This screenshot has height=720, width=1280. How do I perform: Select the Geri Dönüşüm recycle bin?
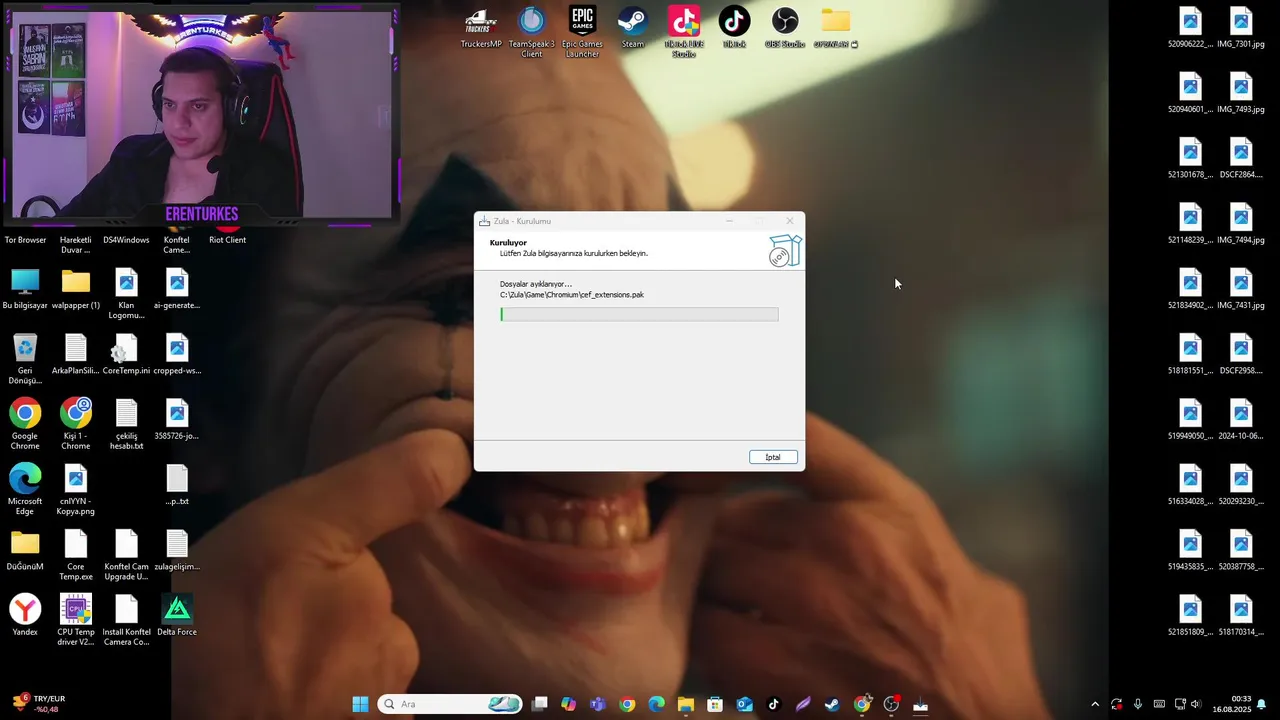pos(25,358)
